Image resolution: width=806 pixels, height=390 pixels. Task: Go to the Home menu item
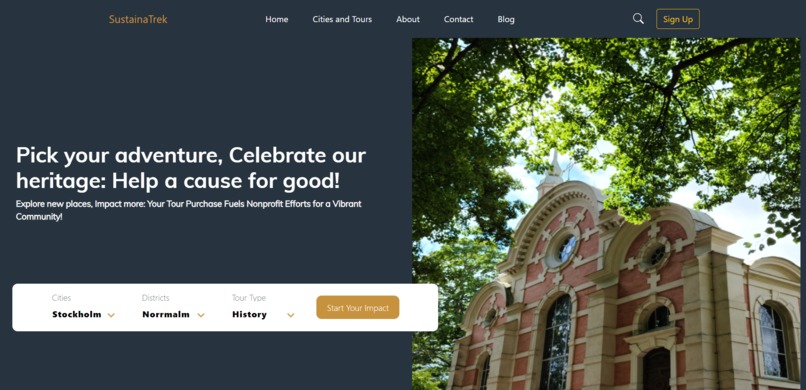click(277, 20)
